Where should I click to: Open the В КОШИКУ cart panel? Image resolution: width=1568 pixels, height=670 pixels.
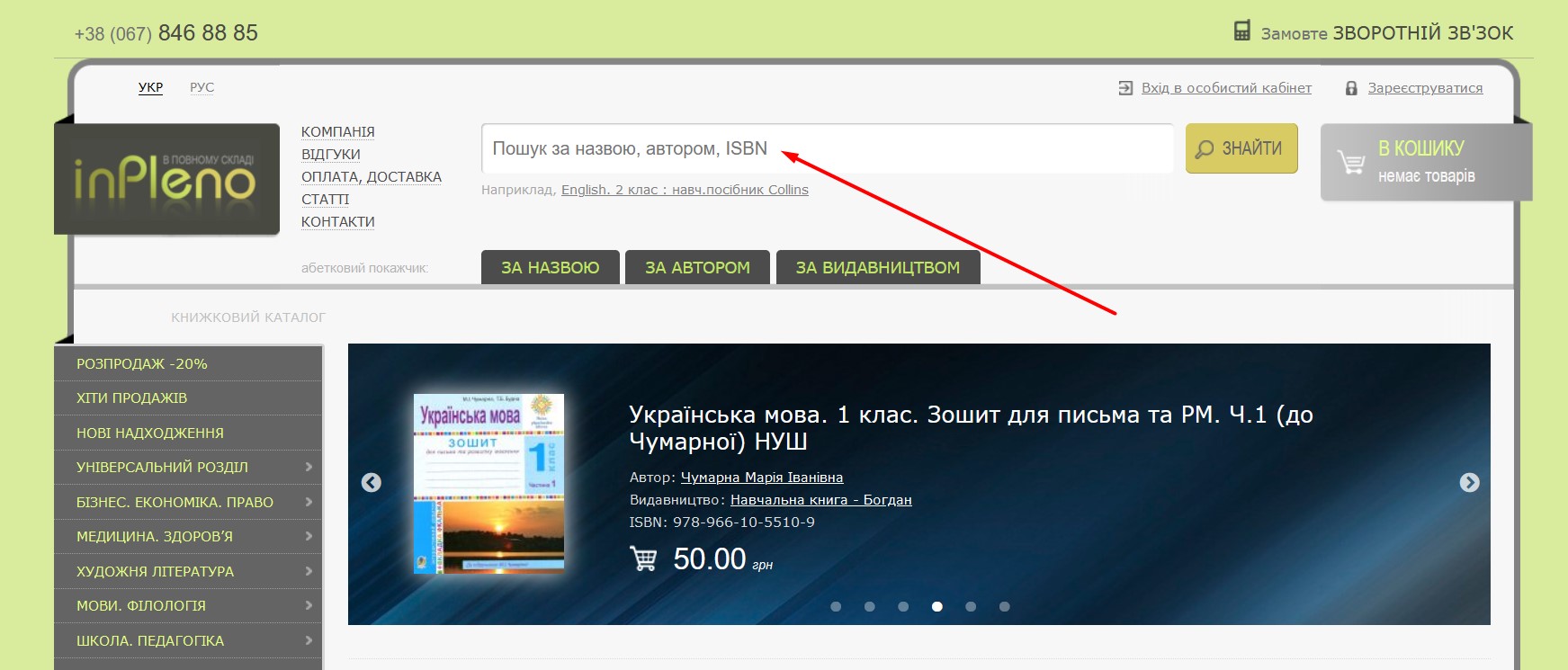[1426, 162]
